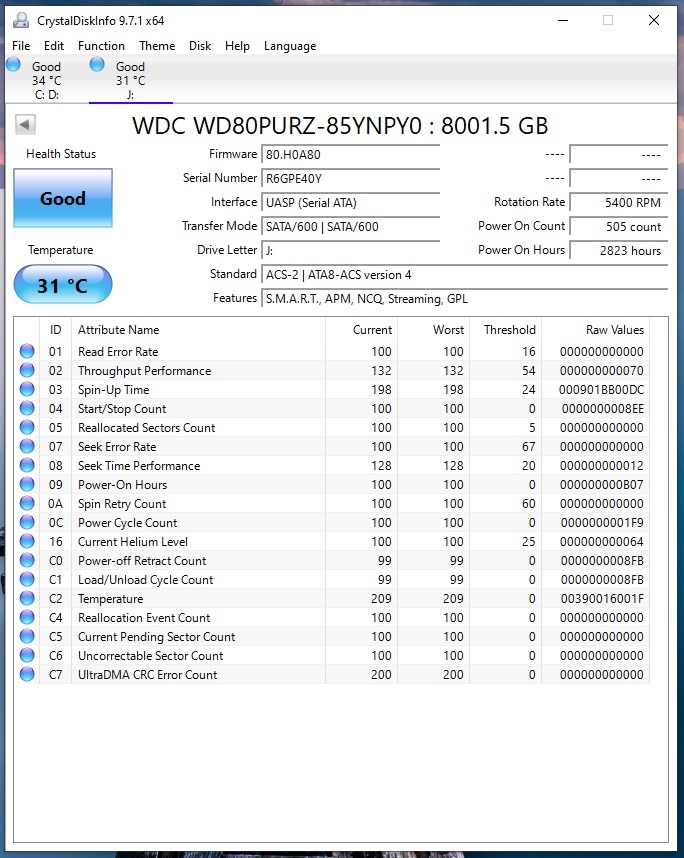Switch to the C: D: disk tab label
This screenshot has height=858, width=684.
(x=47, y=80)
